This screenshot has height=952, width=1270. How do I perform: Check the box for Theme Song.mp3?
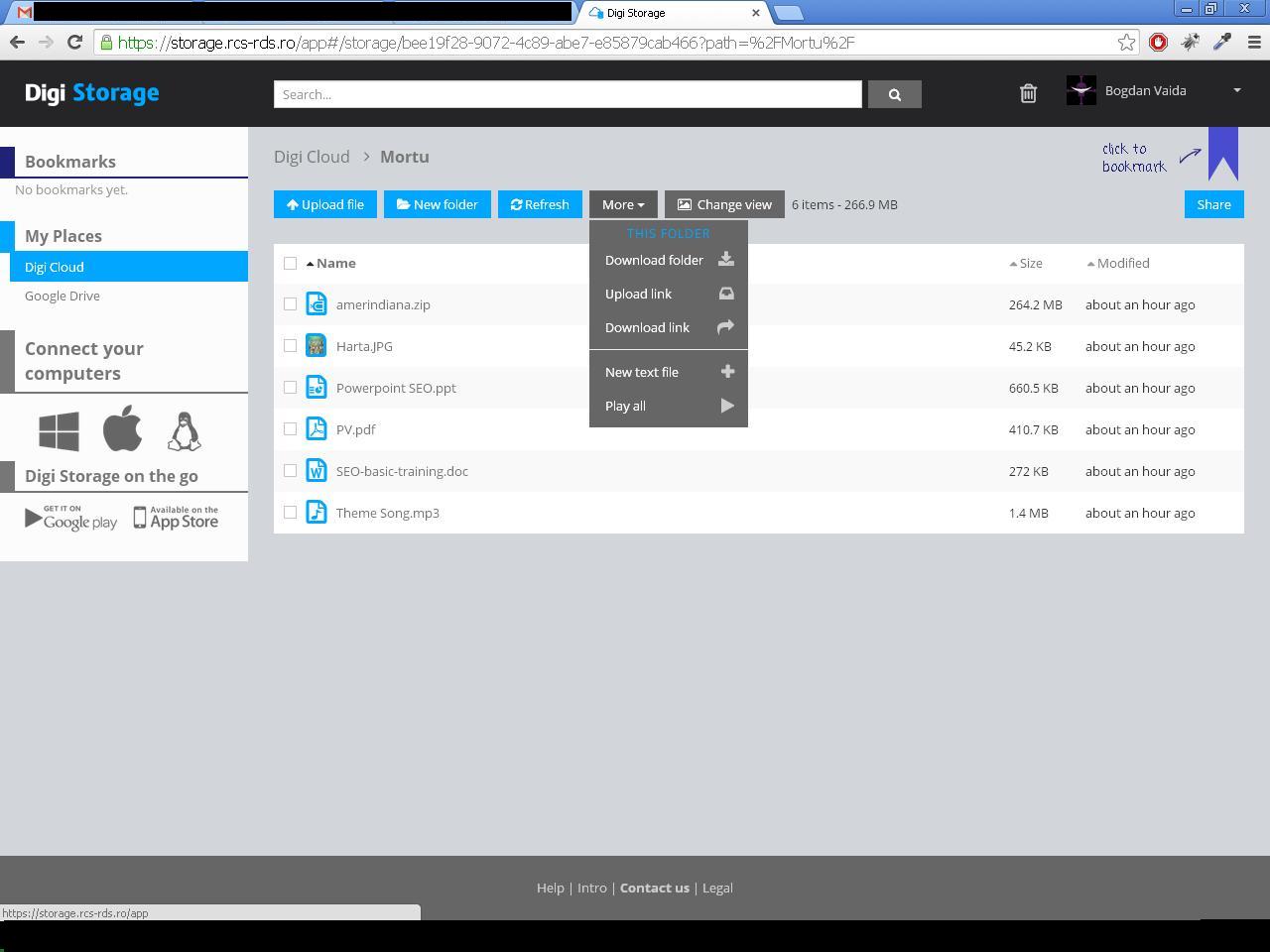click(x=290, y=513)
